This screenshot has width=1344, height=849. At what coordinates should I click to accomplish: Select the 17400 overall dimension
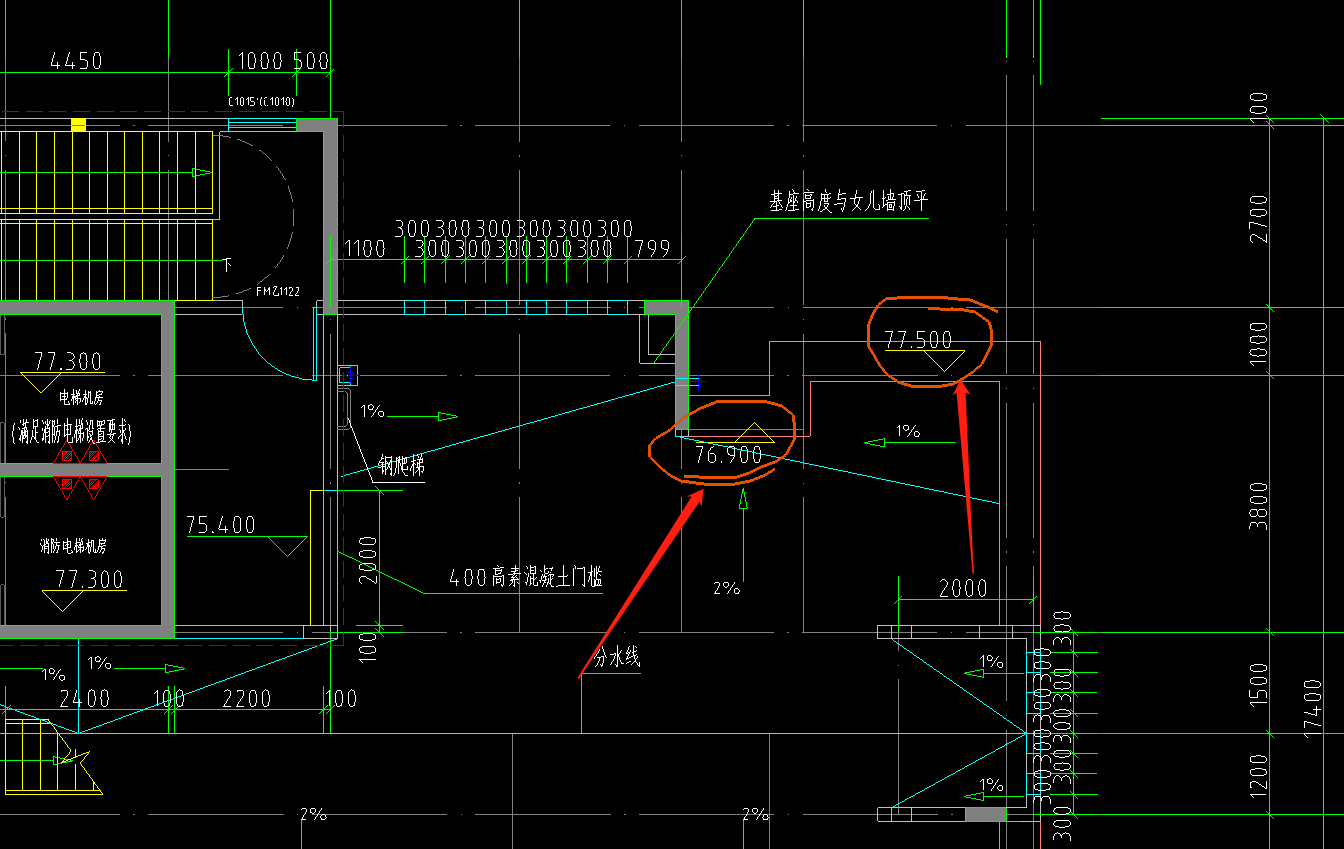click(x=1313, y=708)
